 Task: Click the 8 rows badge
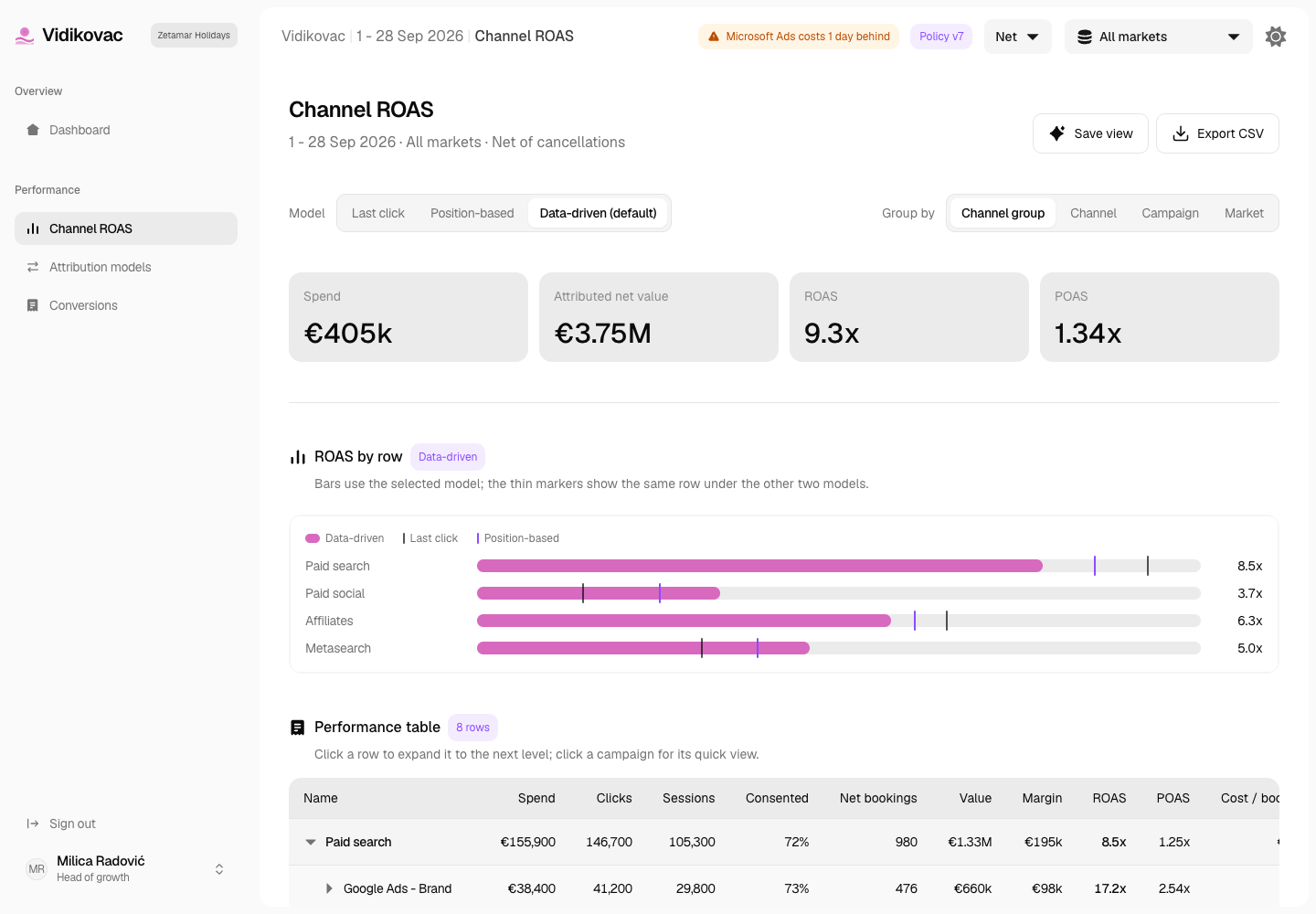(x=472, y=728)
